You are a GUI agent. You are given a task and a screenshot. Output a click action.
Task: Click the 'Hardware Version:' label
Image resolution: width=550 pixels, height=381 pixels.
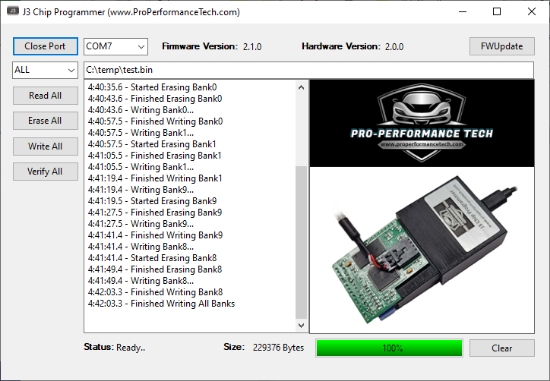click(341, 46)
